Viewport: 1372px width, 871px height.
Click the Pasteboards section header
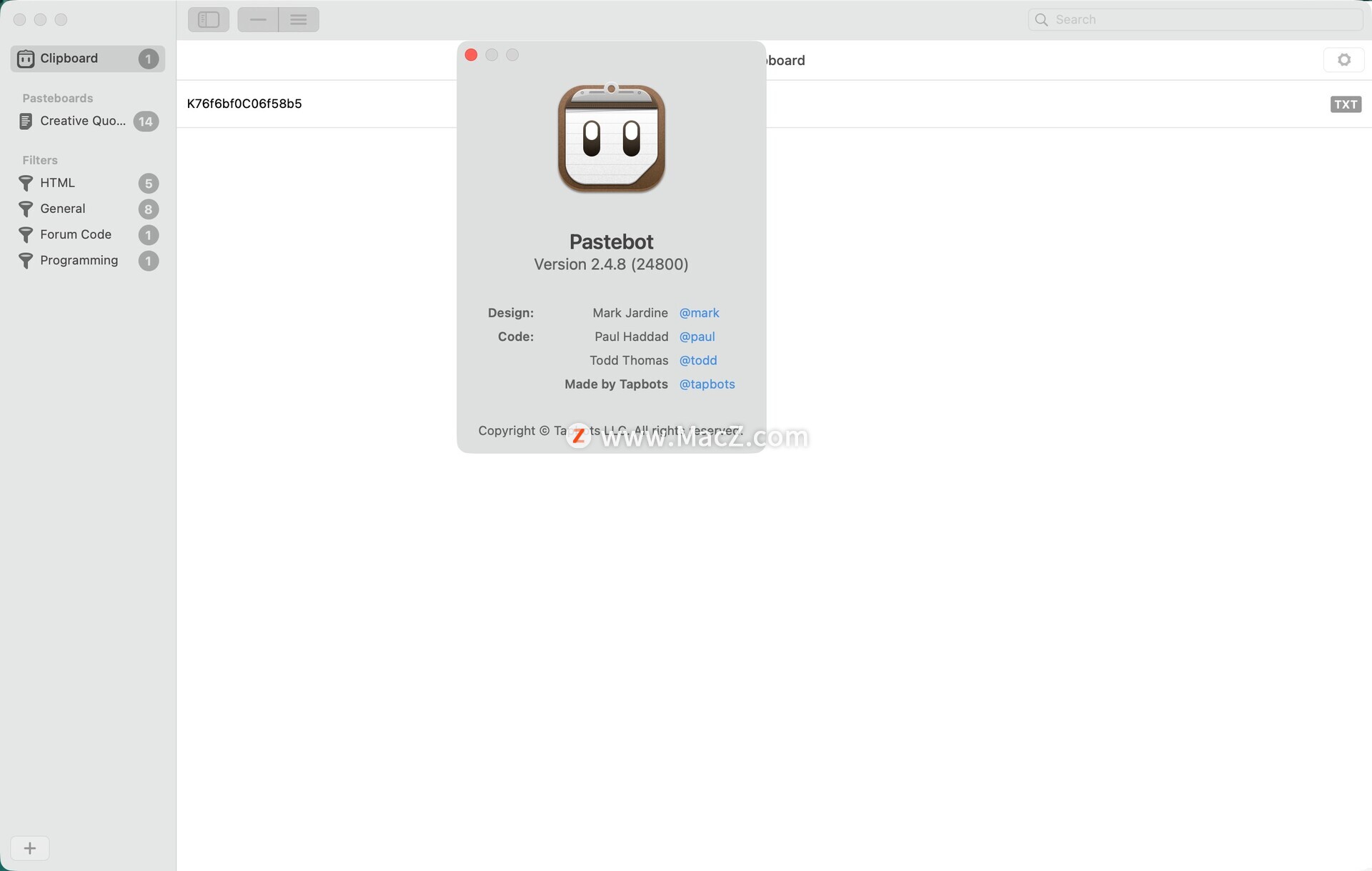[58, 98]
